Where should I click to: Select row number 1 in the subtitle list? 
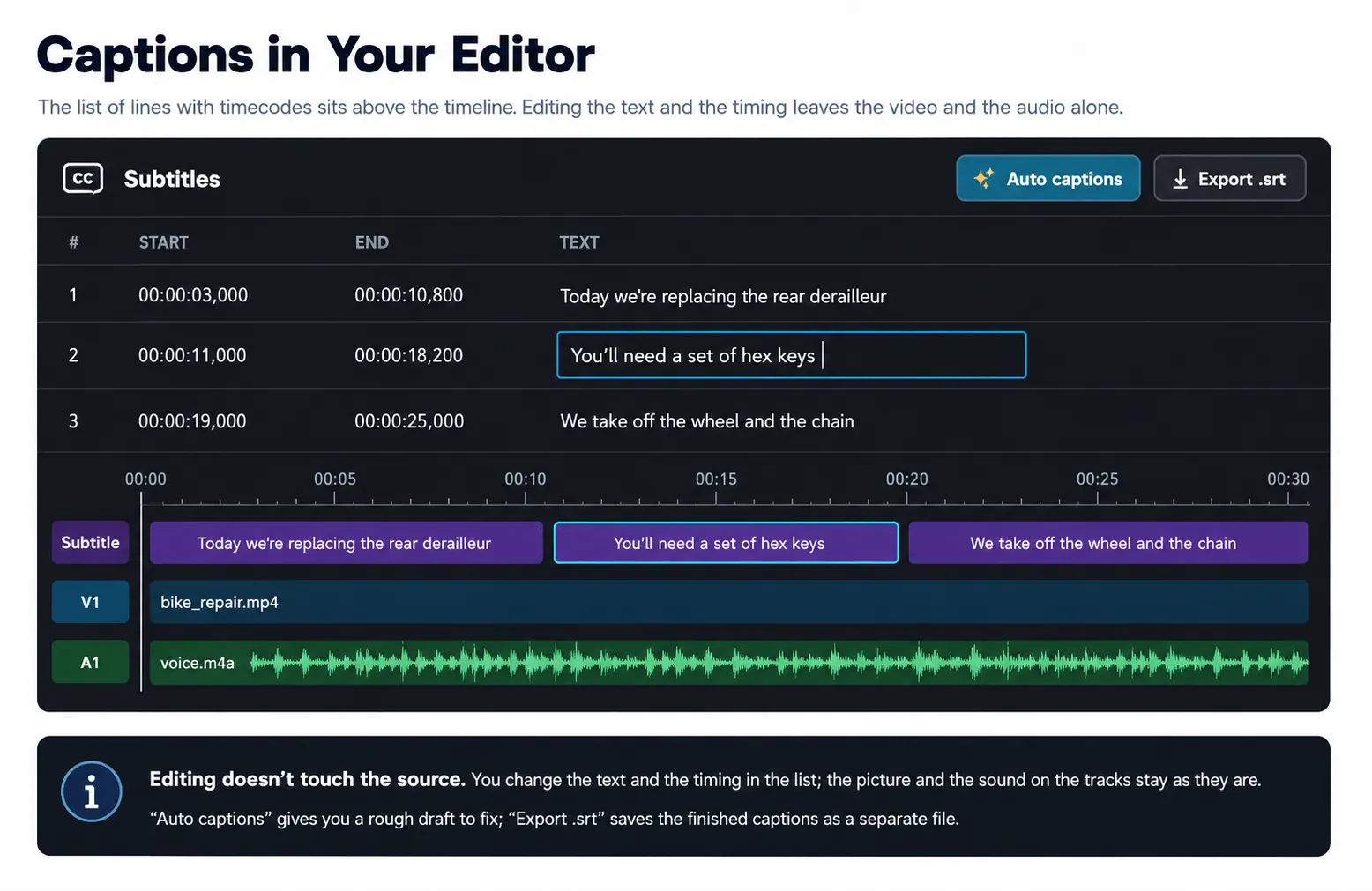click(73, 295)
